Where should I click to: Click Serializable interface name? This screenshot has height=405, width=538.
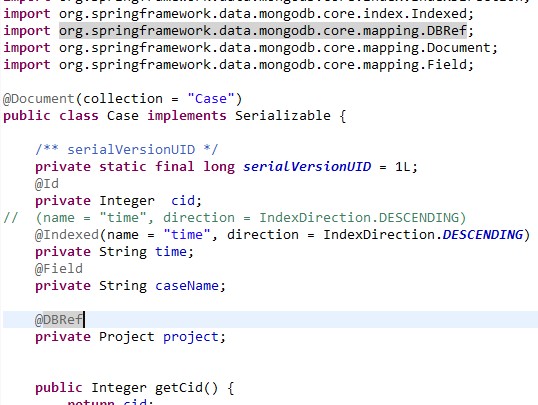pos(283,116)
